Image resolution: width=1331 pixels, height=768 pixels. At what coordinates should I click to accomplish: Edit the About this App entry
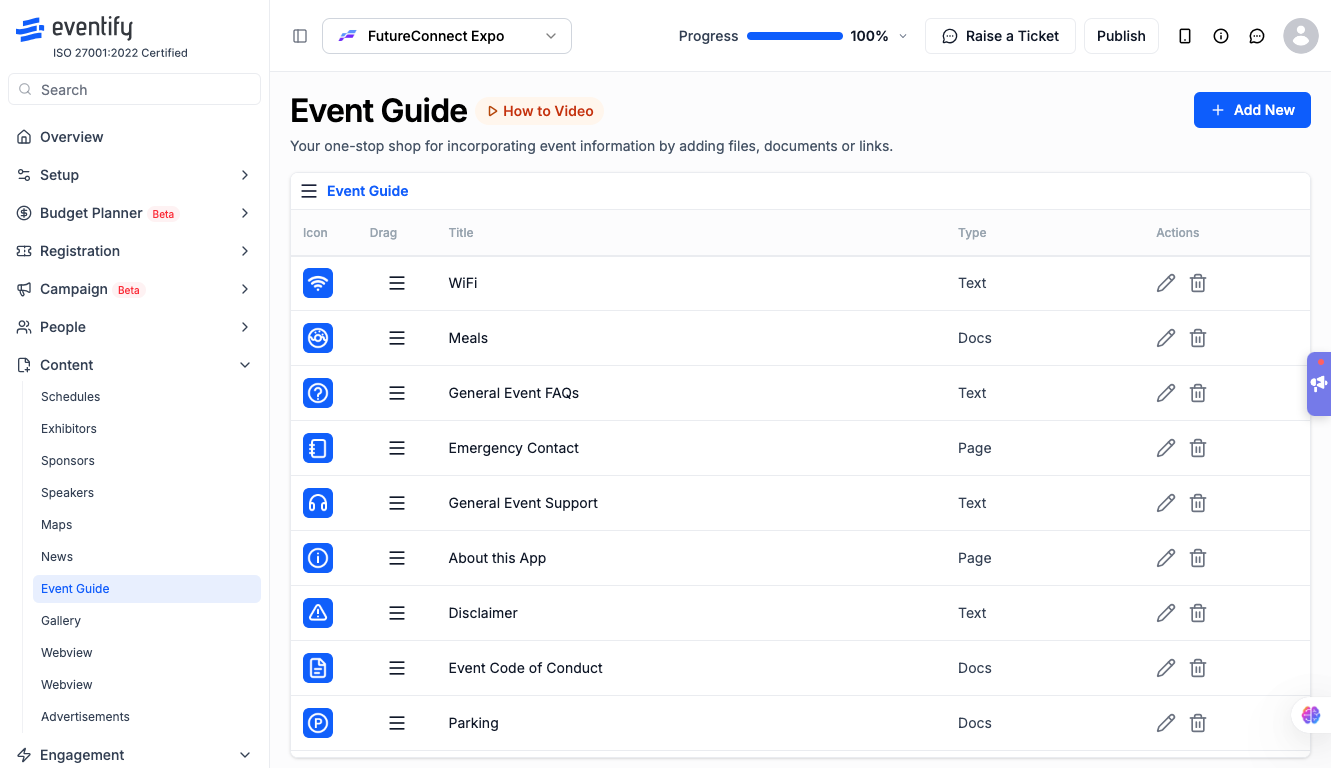[x=1165, y=558]
